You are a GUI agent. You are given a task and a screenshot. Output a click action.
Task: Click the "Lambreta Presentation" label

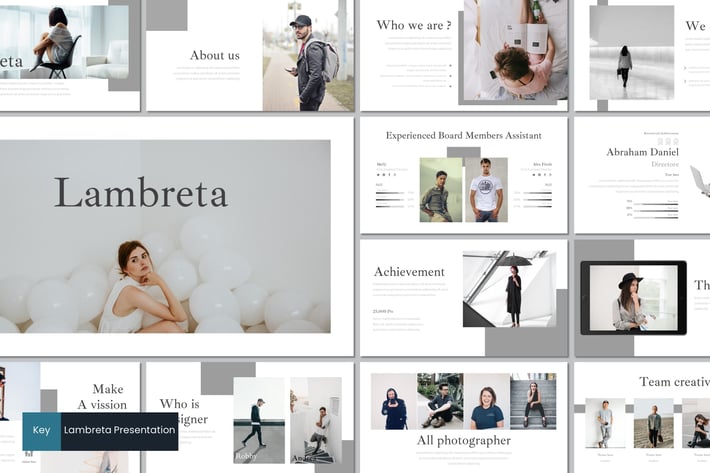point(120,430)
